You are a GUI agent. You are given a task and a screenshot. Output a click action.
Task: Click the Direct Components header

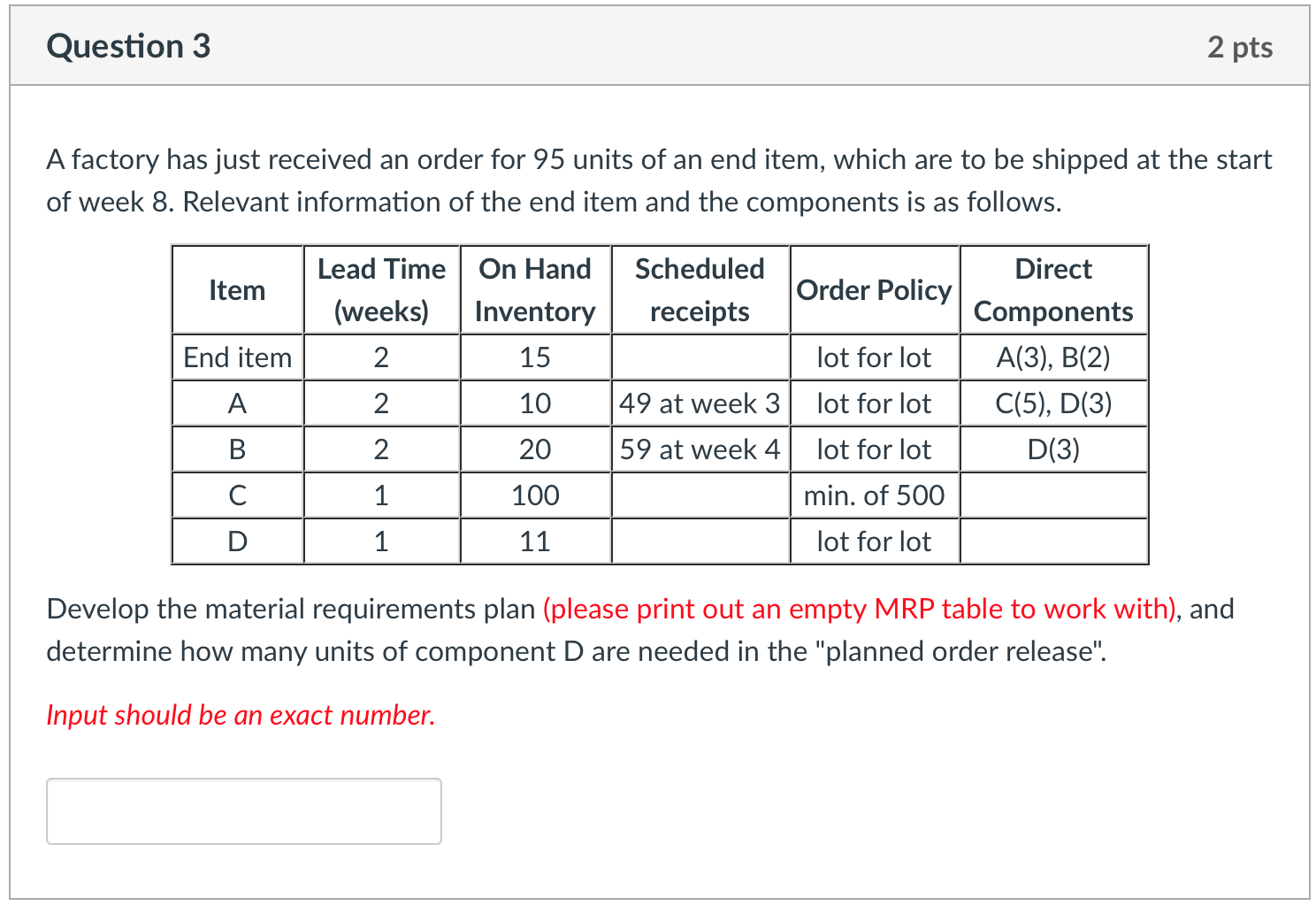1052,289
